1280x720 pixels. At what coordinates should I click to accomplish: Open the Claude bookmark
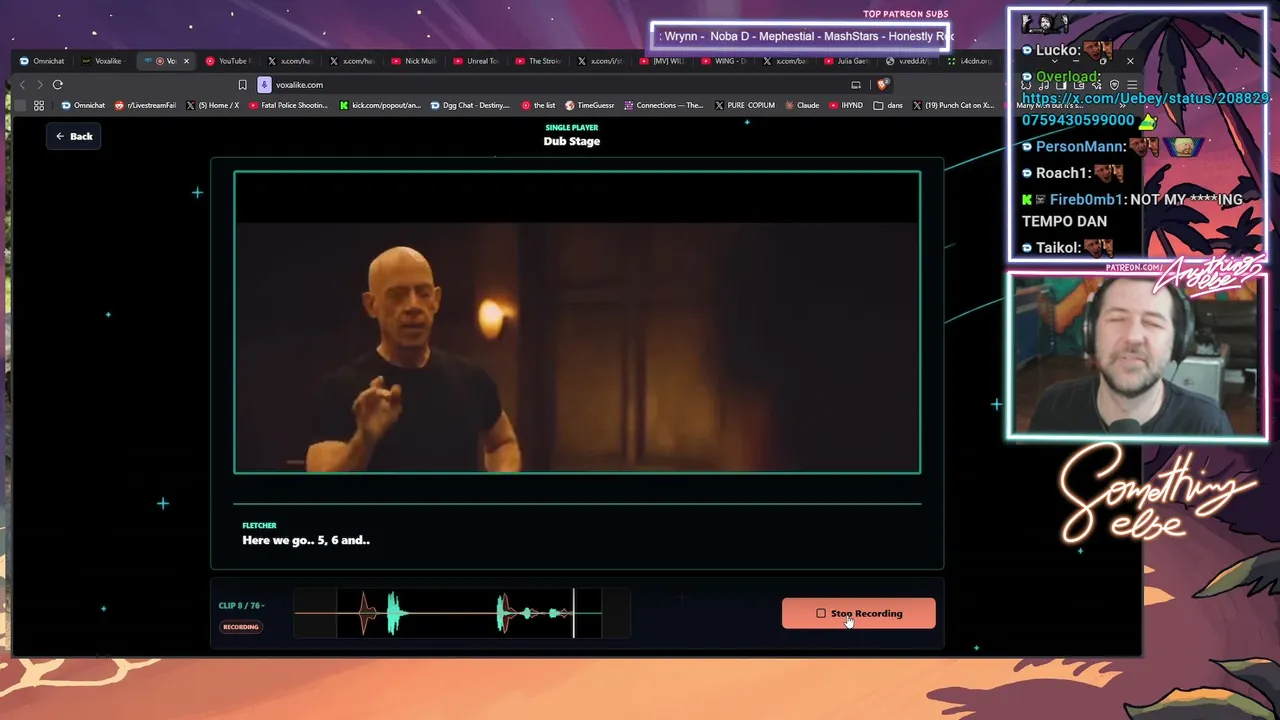click(x=802, y=105)
